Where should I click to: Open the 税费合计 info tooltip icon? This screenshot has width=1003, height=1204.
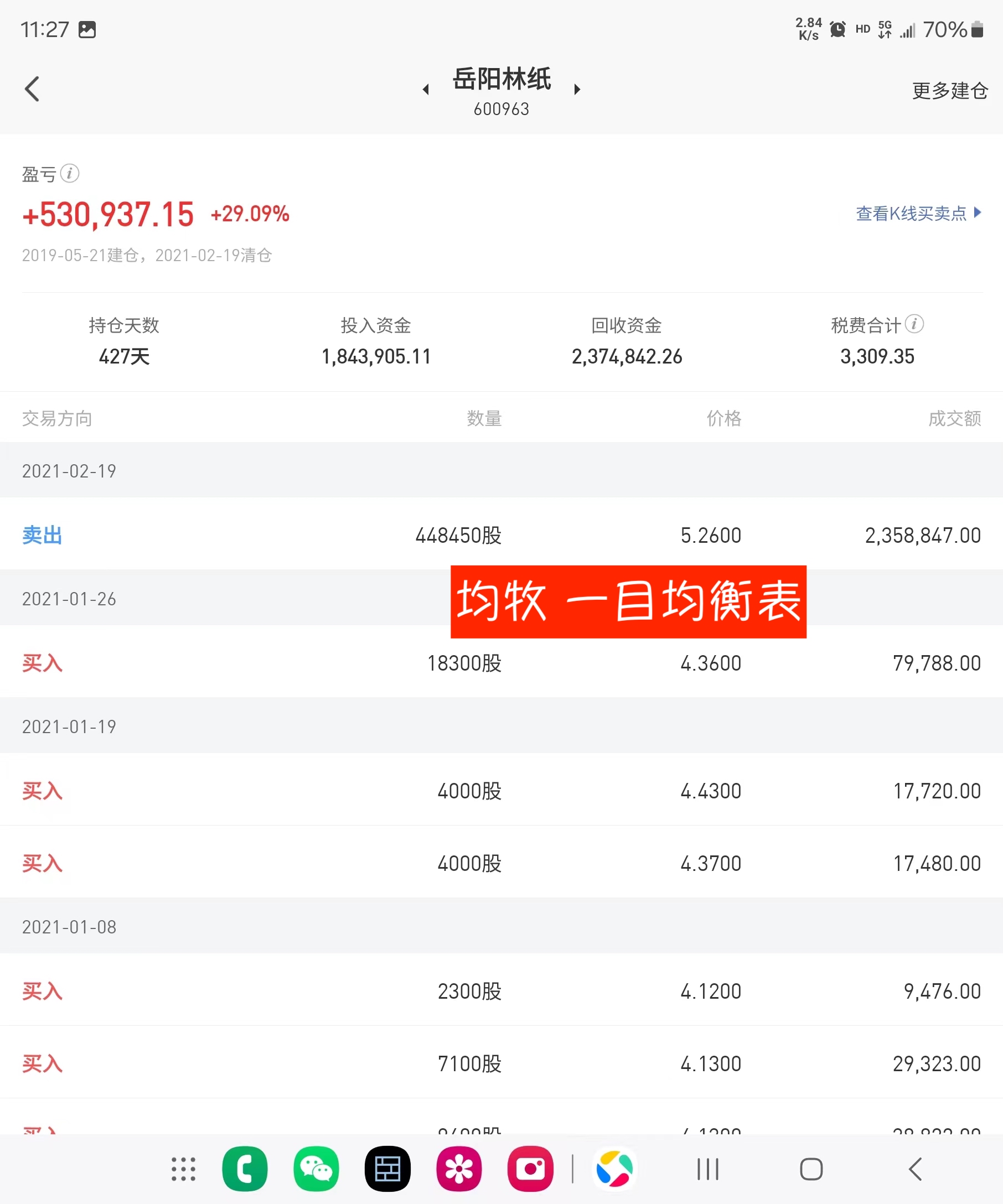[x=914, y=324]
